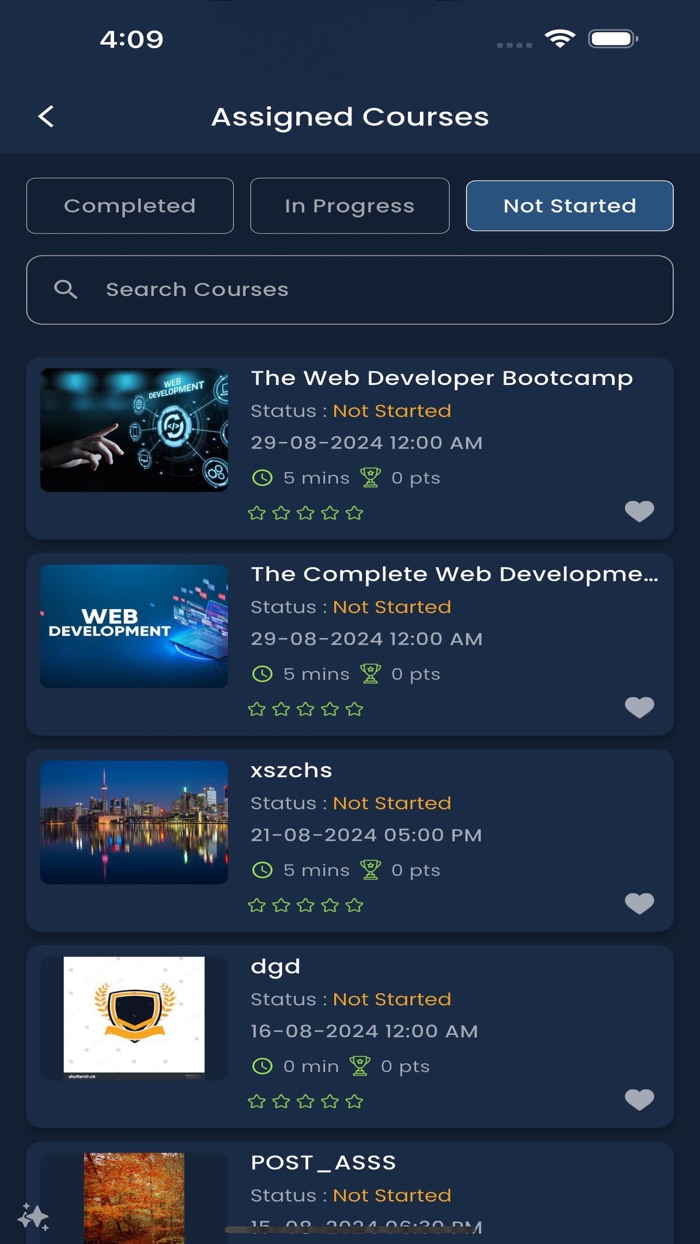Click the Complete Web Development star rating

pos(306,709)
